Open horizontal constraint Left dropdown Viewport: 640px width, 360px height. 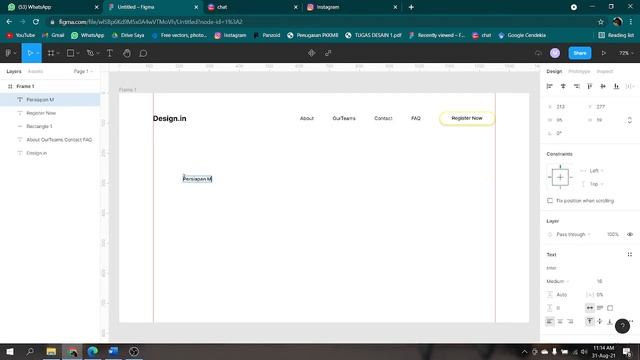tap(596, 171)
